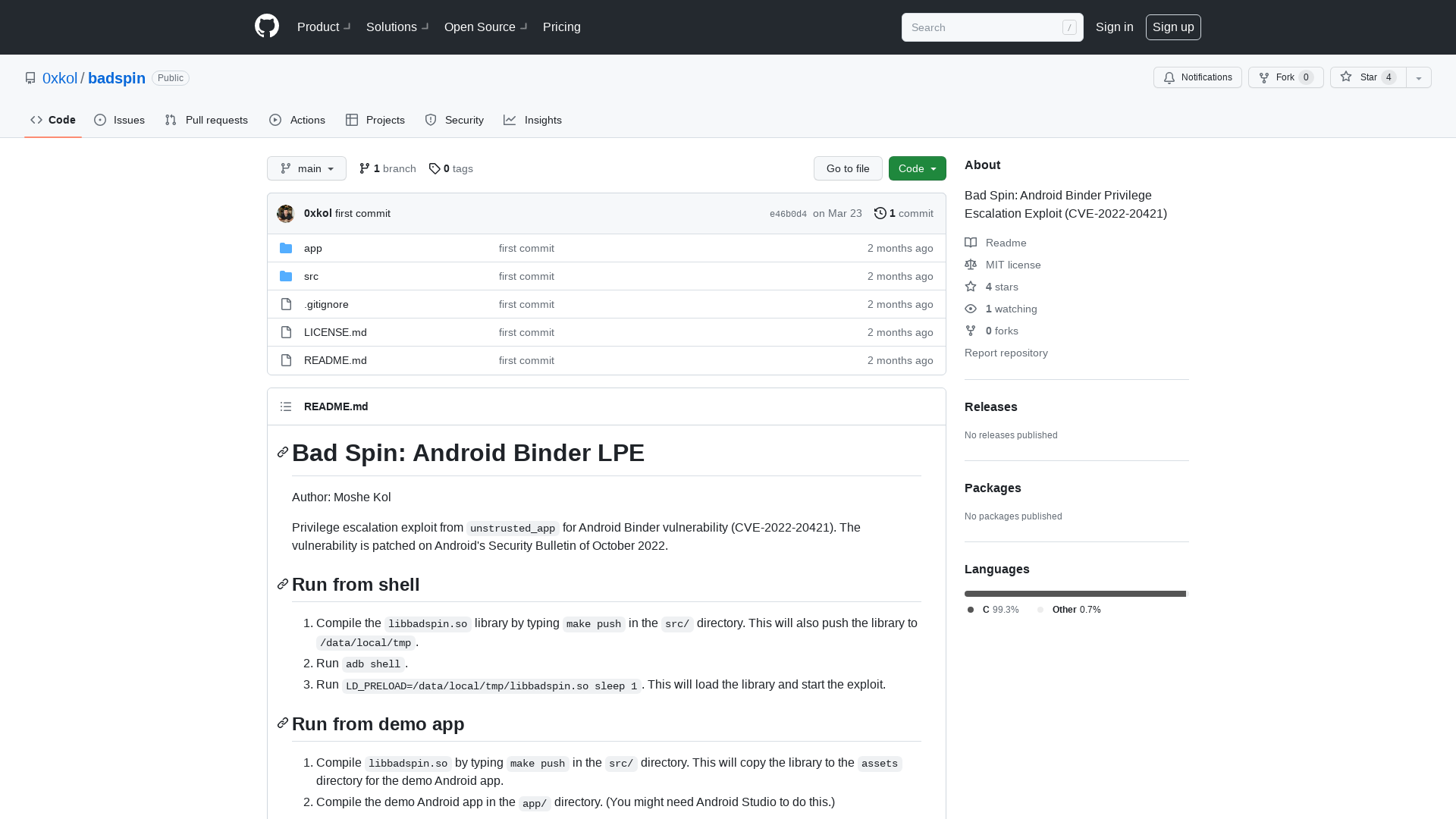1456x819 pixels.
Task: Select the Security tab
Action: 454,120
